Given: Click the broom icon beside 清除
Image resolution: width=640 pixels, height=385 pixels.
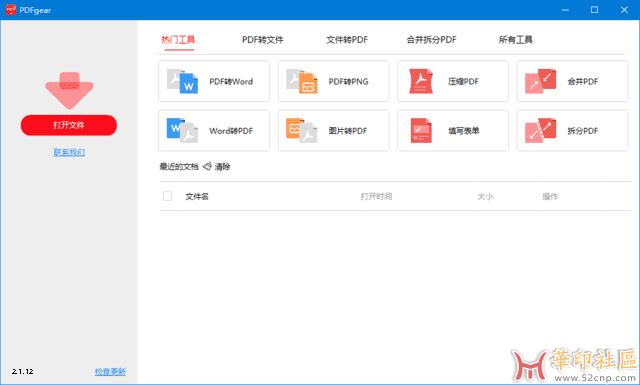Looking at the screenshot, I should (207, 166).
